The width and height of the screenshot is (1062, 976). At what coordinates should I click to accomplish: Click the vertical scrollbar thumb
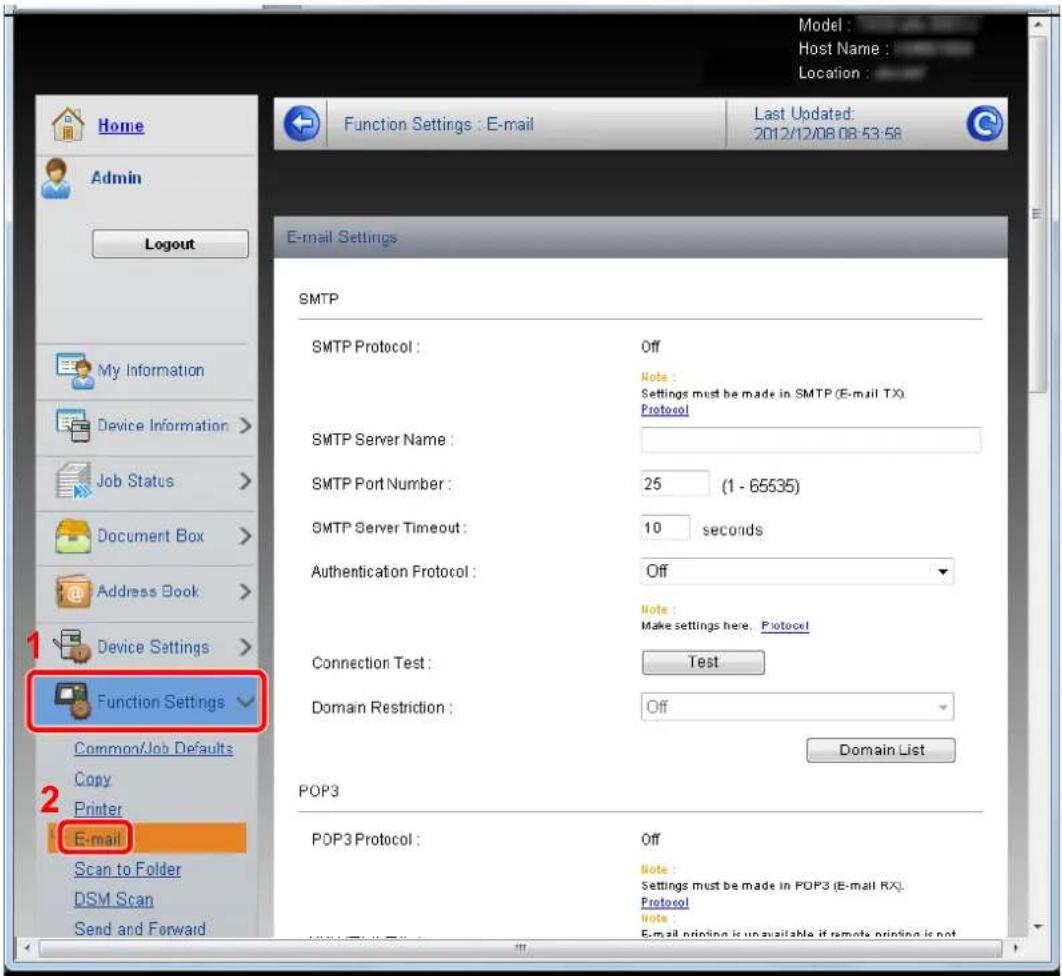coord(1036,213)
